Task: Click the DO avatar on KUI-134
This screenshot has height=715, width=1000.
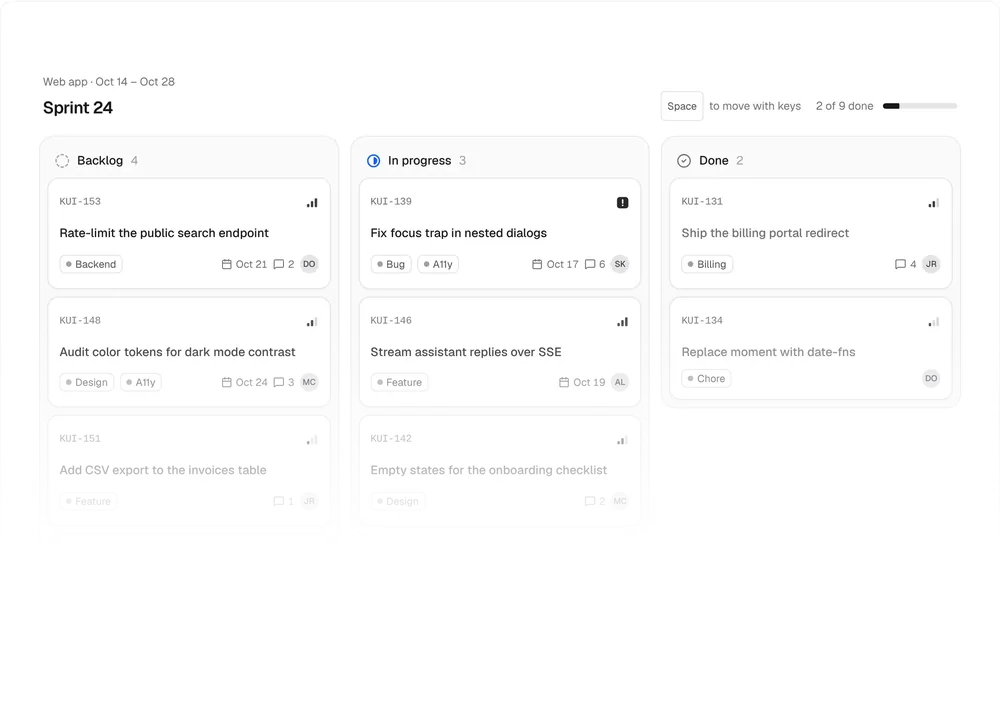Action: pos(931,378)
